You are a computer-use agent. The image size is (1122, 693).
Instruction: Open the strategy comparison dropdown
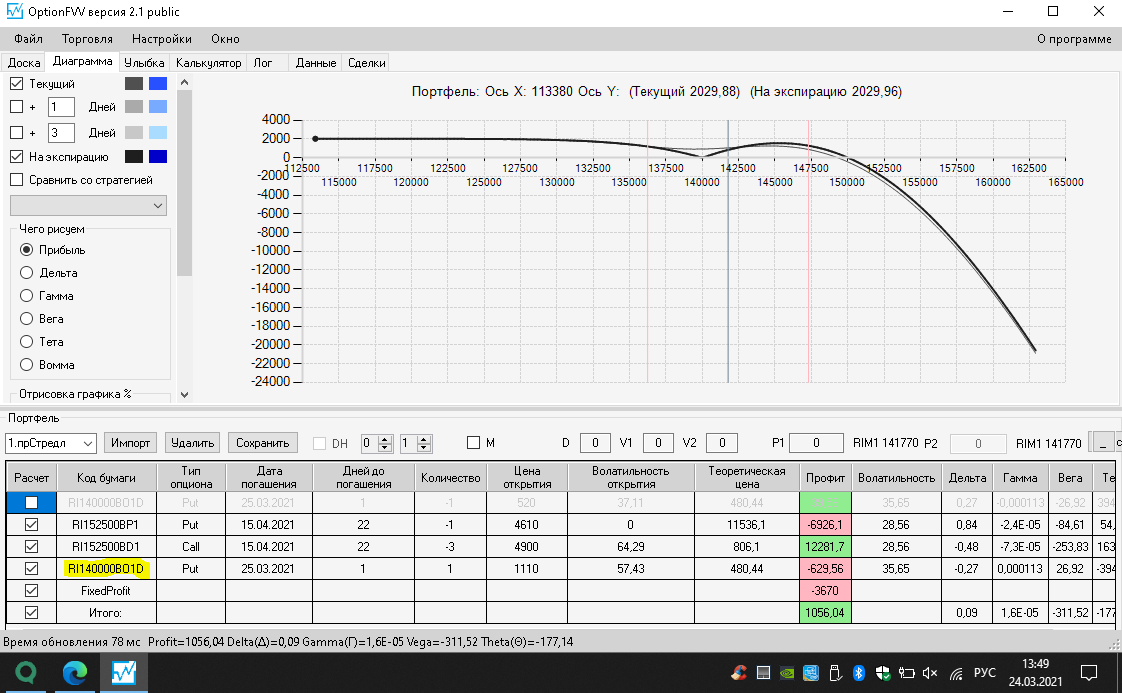(x=88, y=205)
